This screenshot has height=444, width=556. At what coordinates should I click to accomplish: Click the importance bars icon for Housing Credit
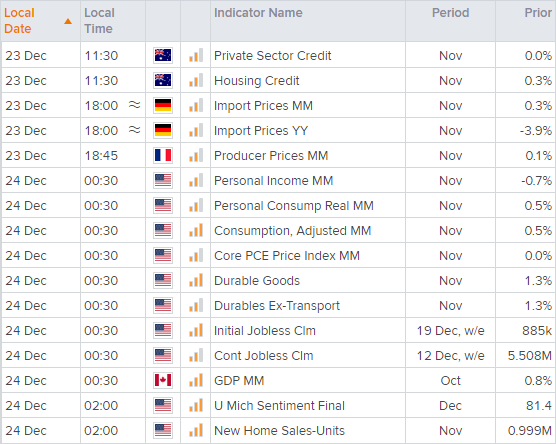coord(196,80)
